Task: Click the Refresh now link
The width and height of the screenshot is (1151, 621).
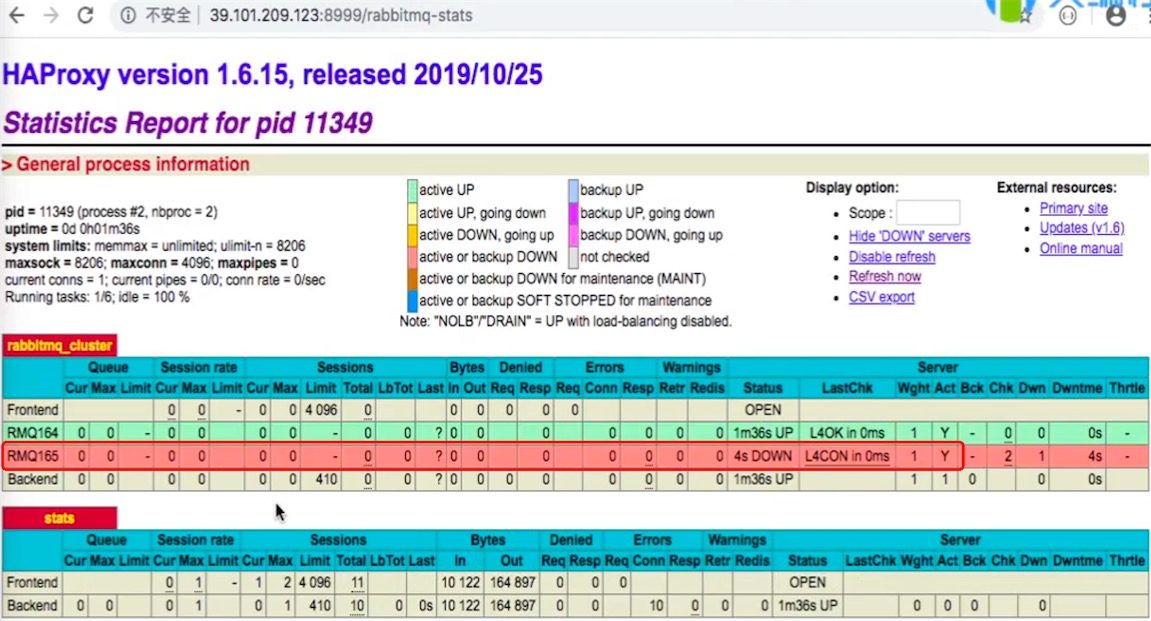Action: point(885,277)
